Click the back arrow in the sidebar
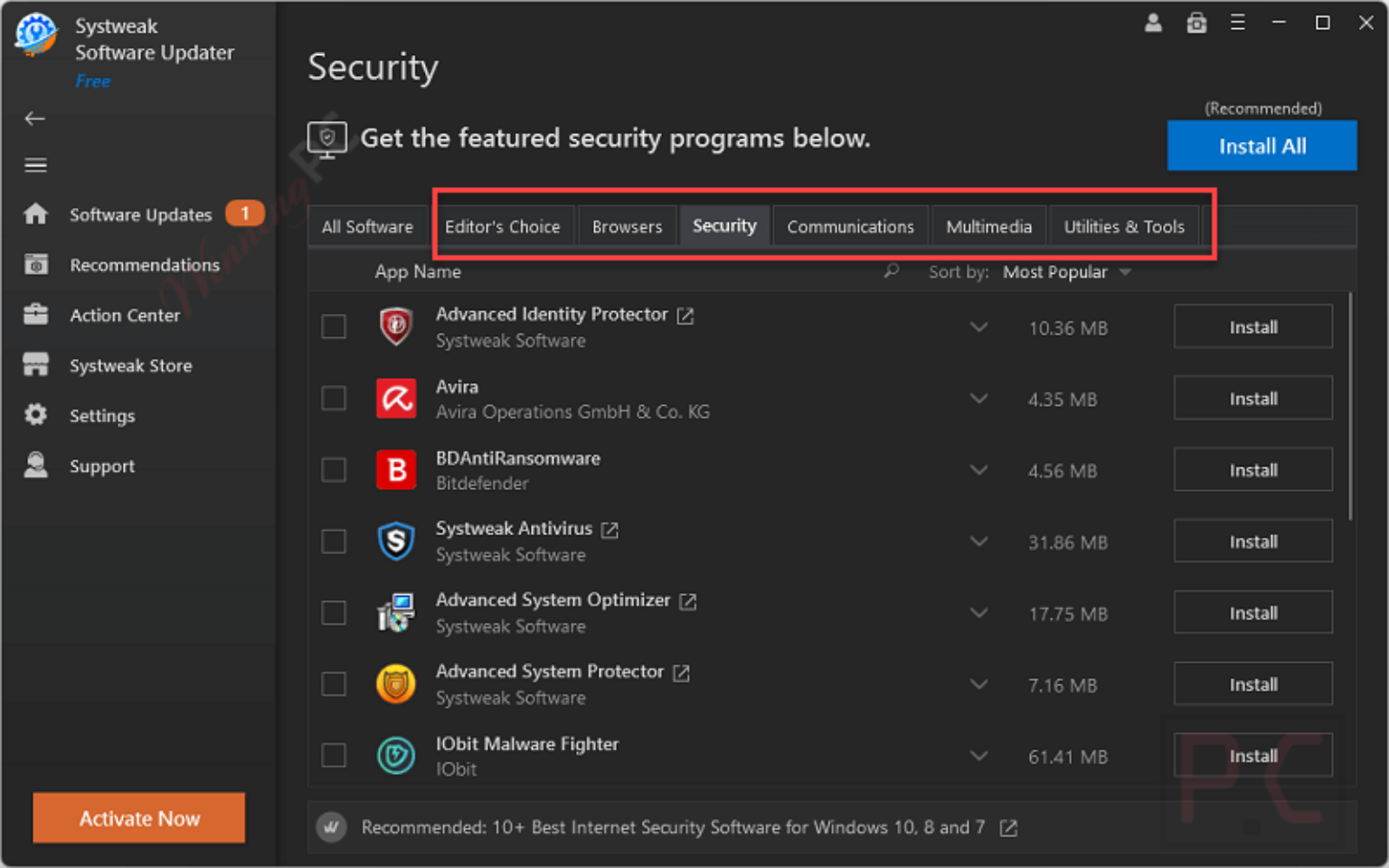 pos(35,118)
